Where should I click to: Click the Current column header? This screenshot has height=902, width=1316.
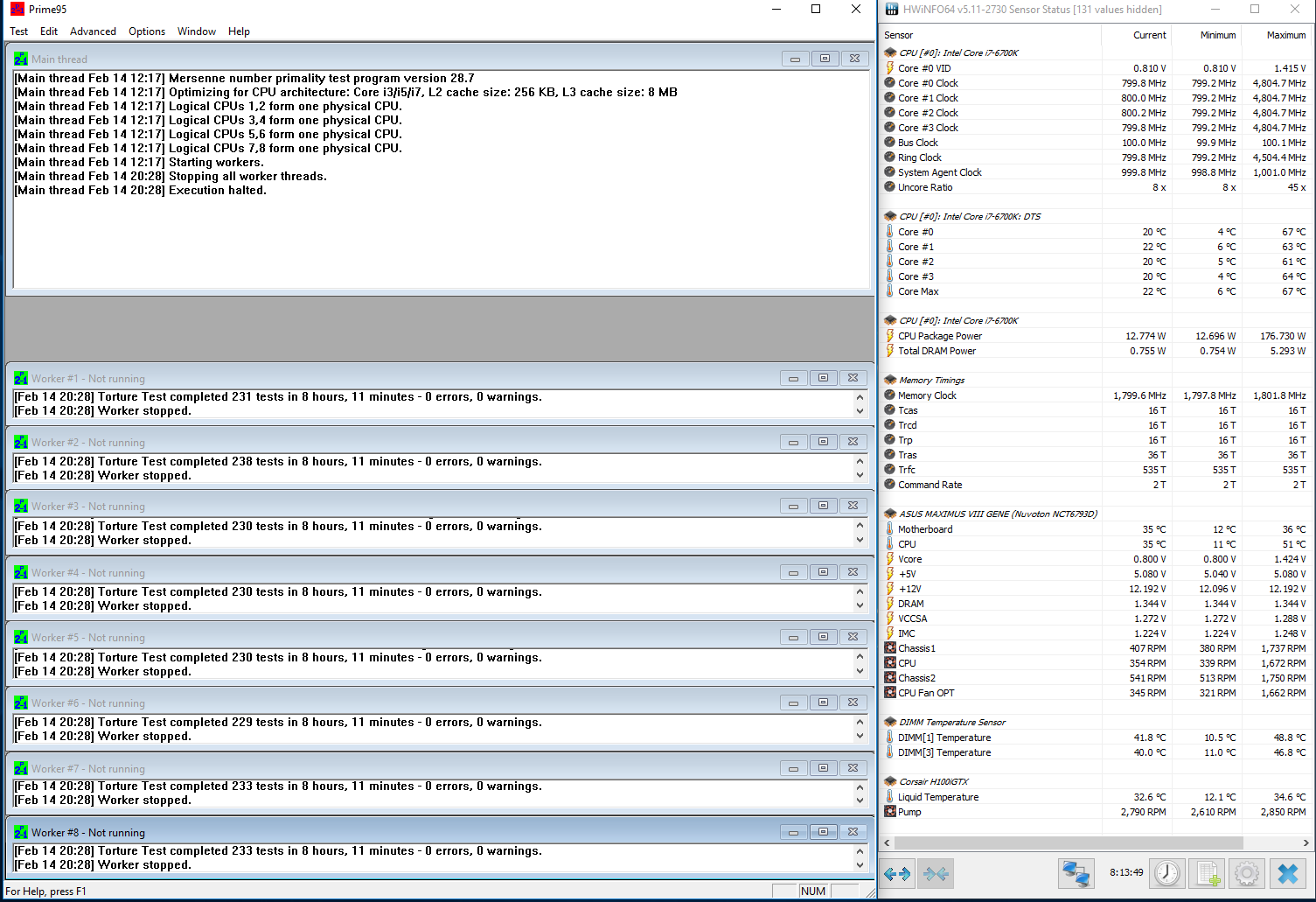point(1135,35)
